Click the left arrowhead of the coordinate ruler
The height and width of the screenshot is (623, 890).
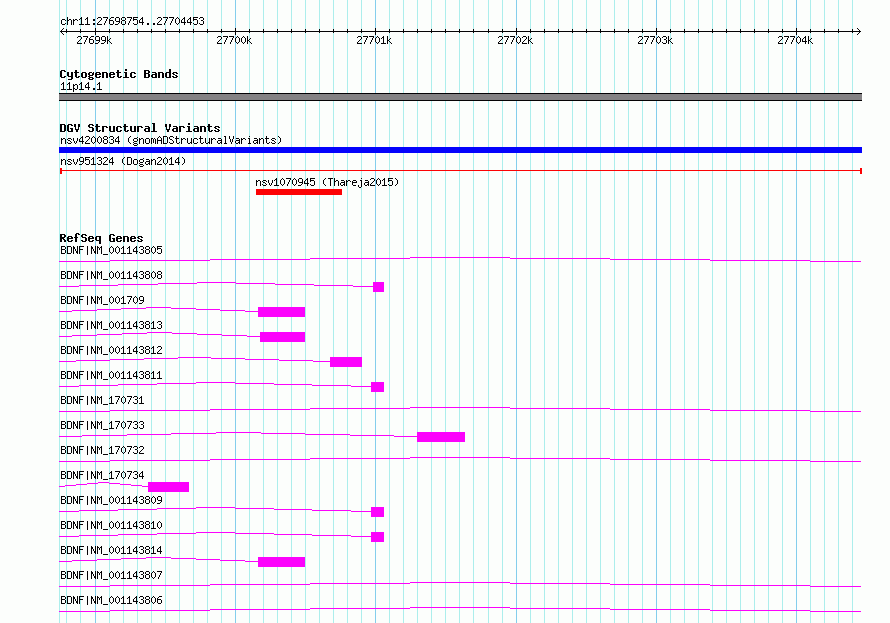(62, 32)
